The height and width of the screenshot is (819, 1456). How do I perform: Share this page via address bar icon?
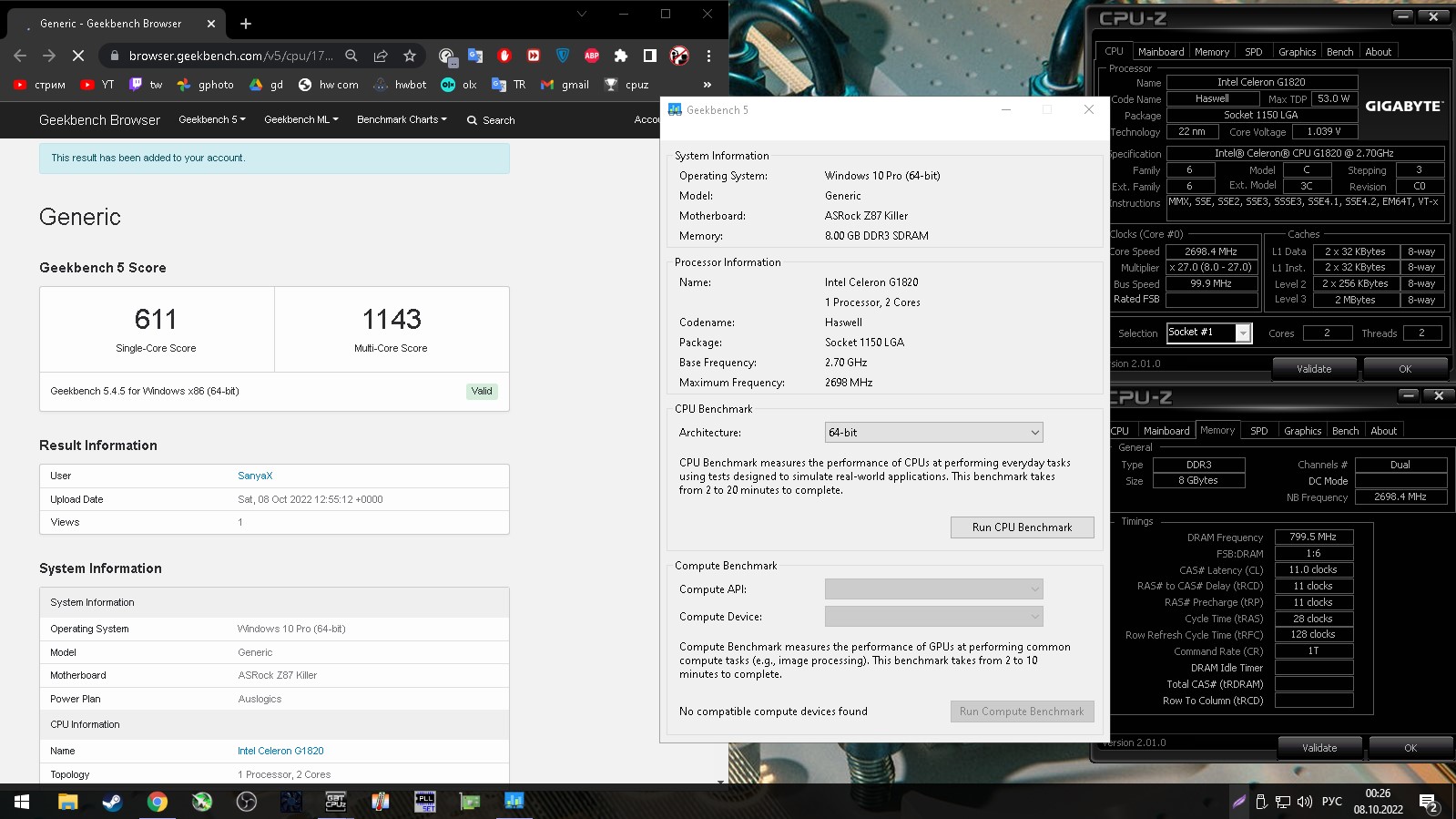point(381,56)
